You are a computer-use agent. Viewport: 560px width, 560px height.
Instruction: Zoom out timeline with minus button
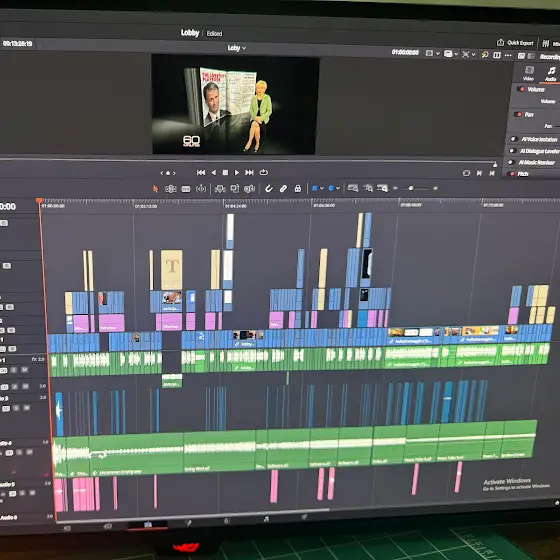click(x=395, y=188)
